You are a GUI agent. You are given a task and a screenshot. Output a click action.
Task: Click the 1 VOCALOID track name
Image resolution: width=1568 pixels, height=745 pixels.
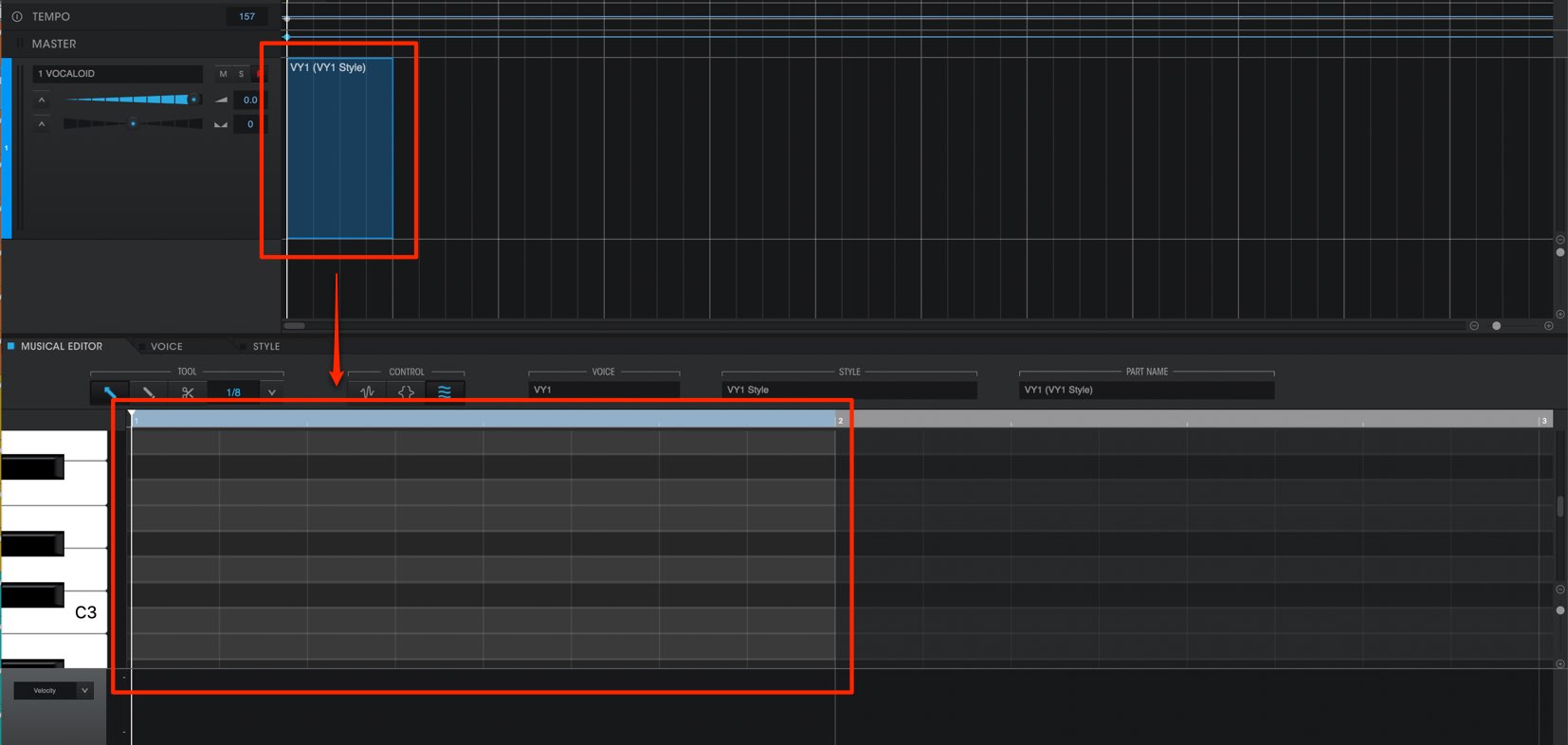tap(118, 74)
